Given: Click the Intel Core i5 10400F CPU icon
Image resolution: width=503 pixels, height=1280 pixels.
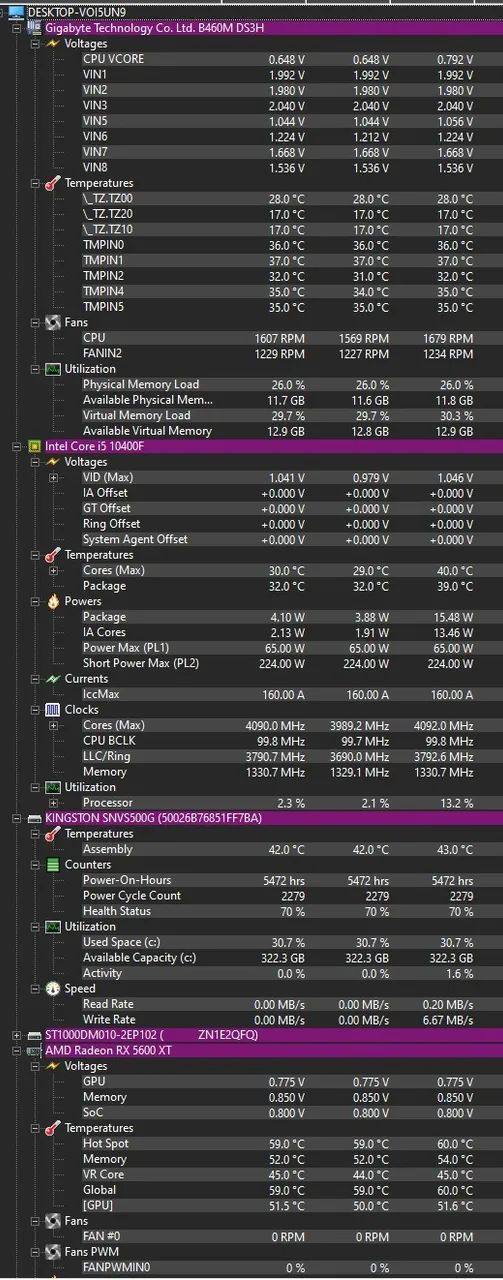Looking at the screenshot, I should 33,446.
